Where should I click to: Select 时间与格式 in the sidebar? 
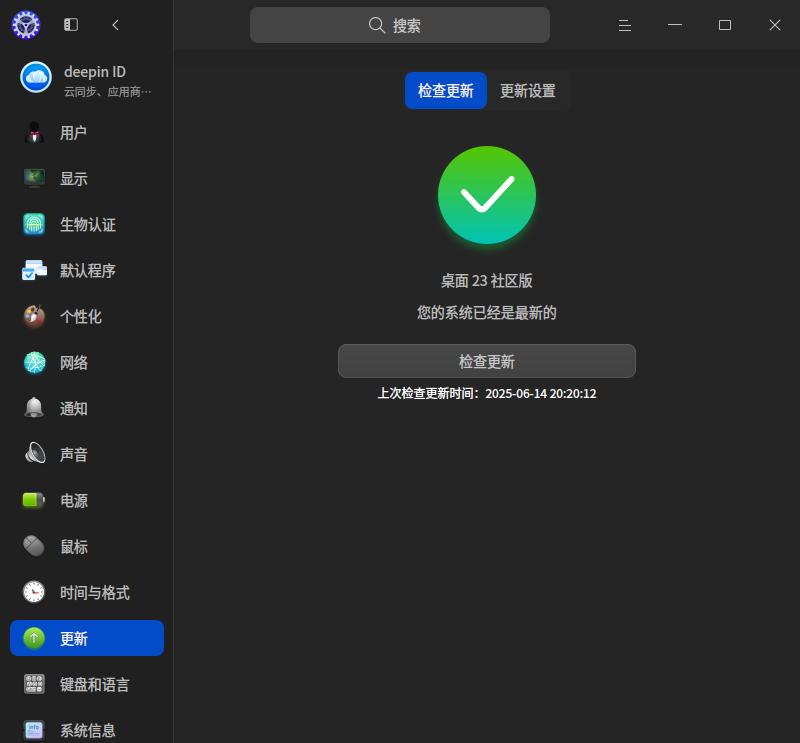87,592
